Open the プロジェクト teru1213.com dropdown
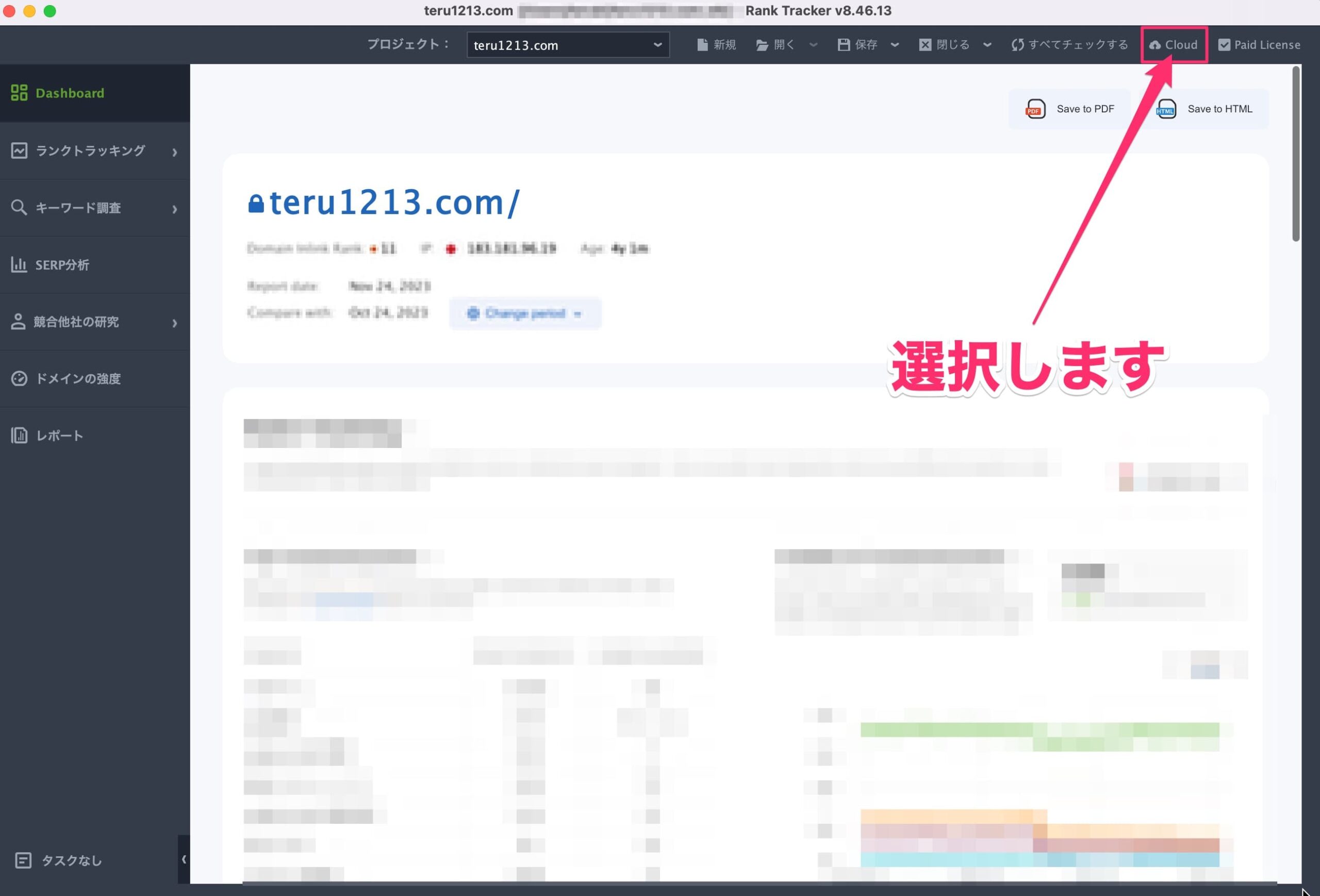The width and height of the screenshot is (1320, 896). 568,45
